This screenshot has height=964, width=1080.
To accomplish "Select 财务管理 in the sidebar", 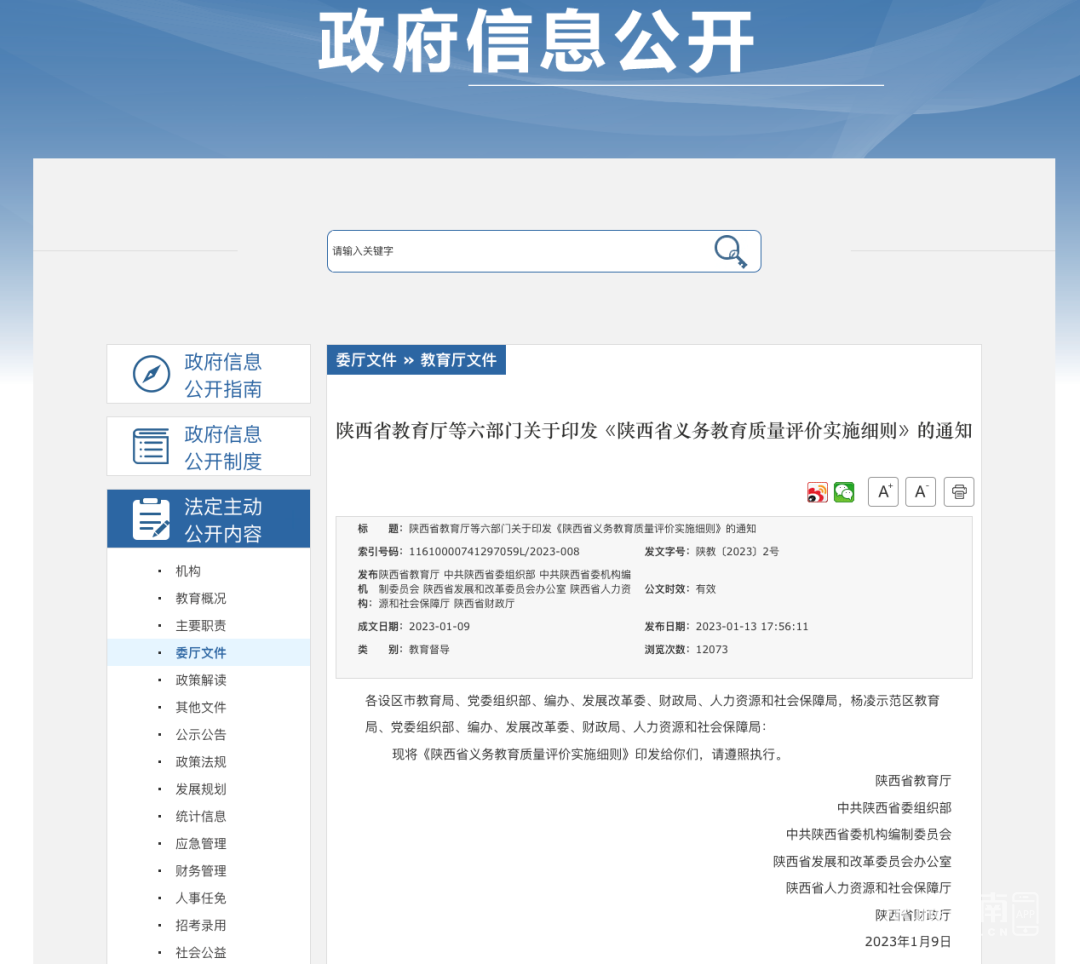I will pyautogui.click(x=201, y=871).
